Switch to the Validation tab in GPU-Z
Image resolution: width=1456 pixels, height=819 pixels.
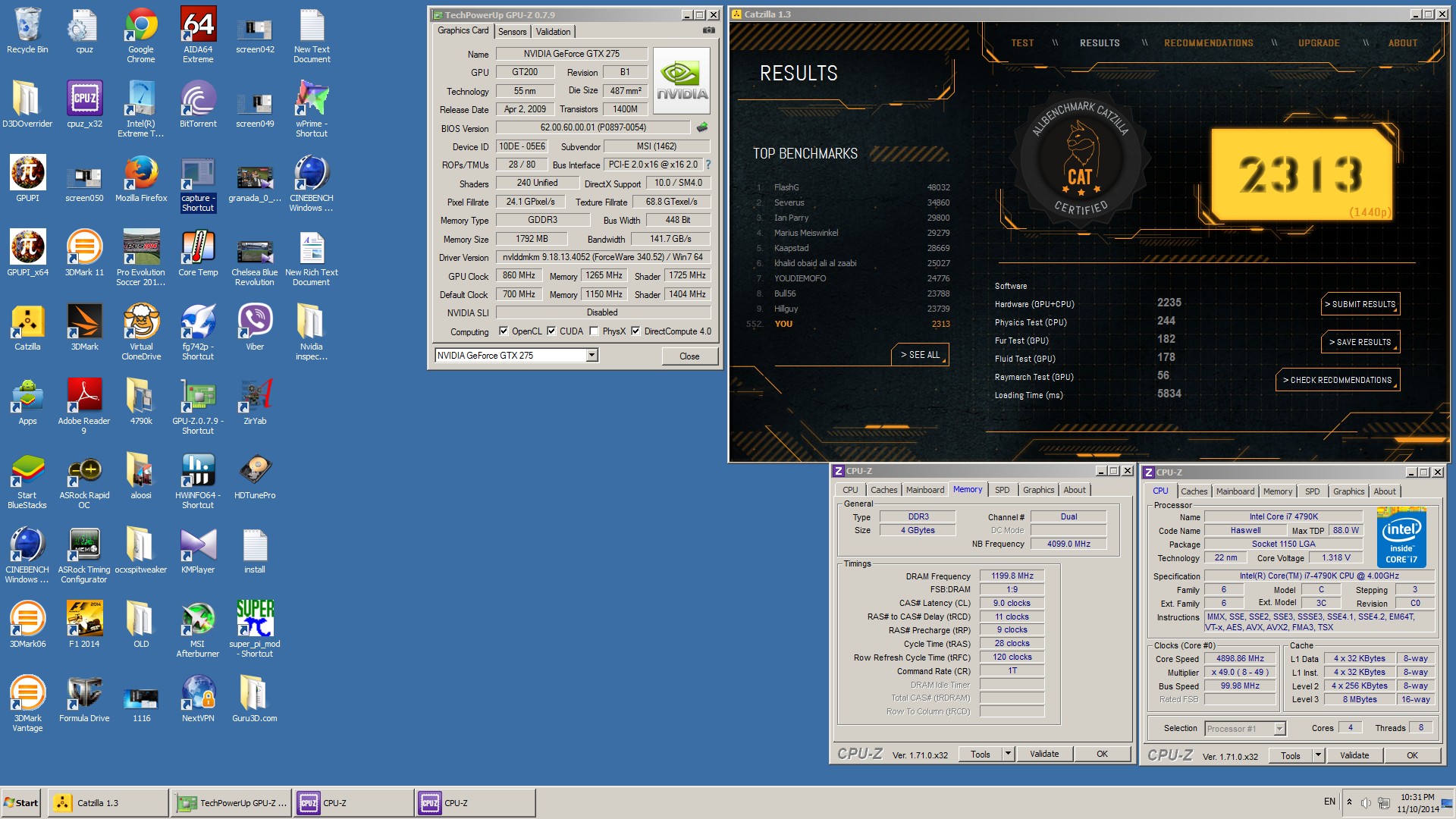point(553,32)
